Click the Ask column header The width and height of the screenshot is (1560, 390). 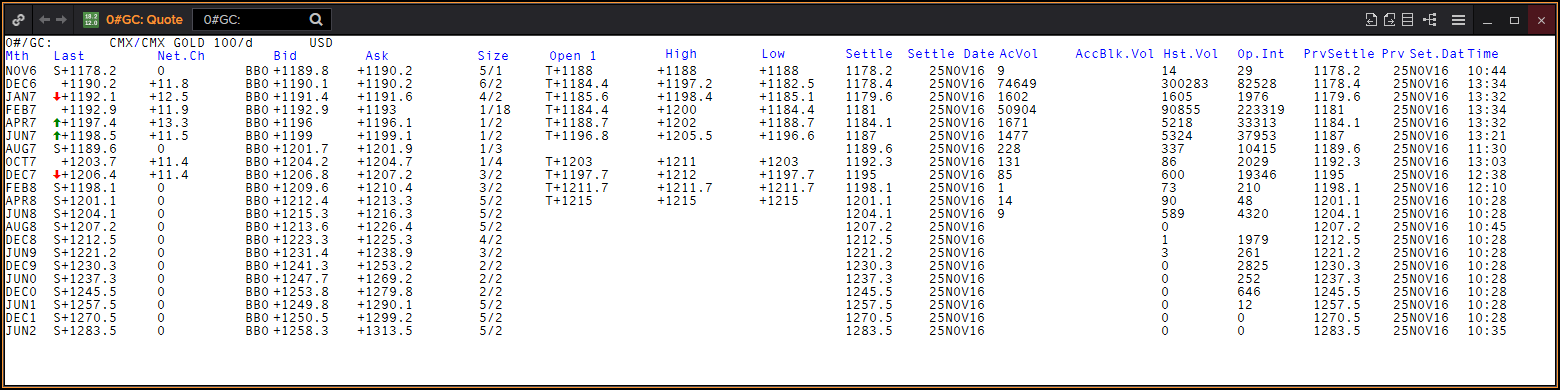point(377,56)
